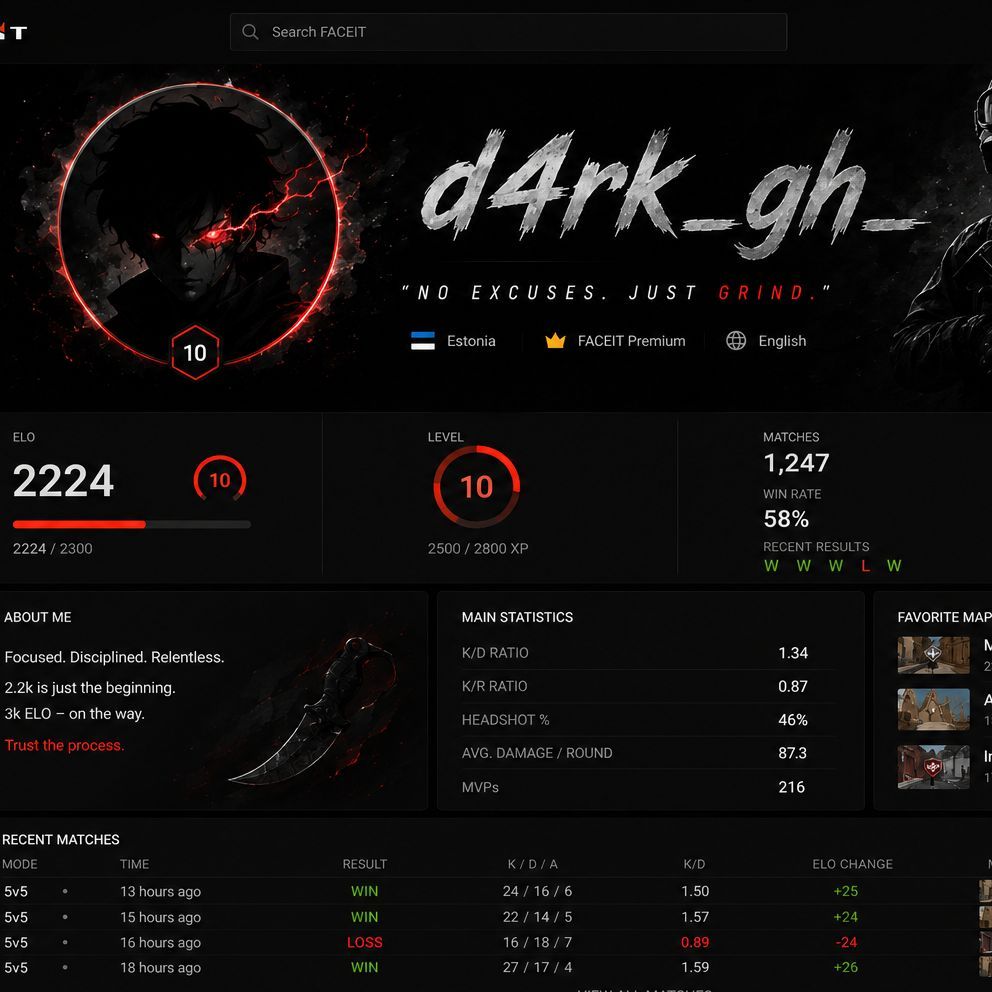The width and height of the screenshot is (992, 992).
Task: Click the K/R RATIO value 0.87
Action: click(x=793, y=686)
